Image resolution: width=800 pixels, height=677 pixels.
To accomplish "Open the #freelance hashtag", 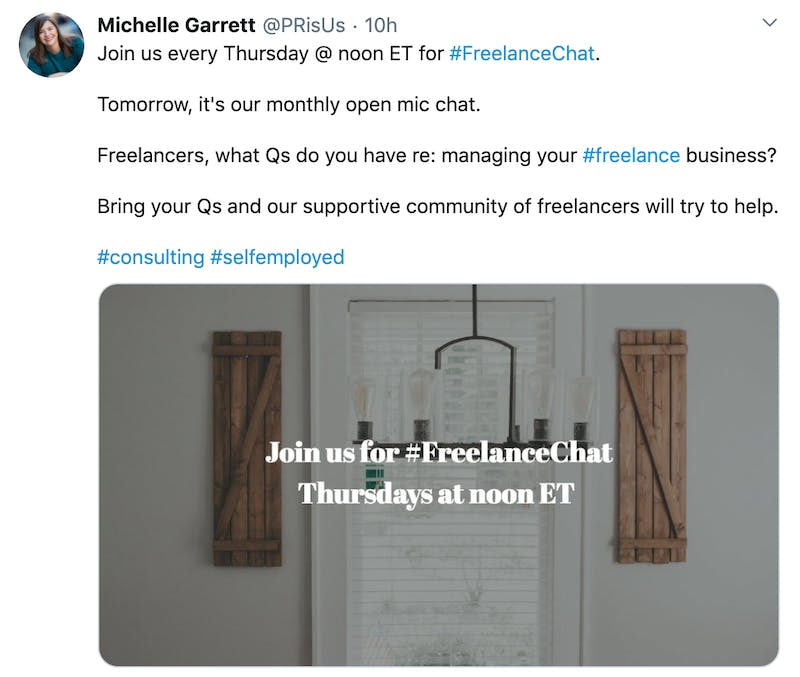I will (x=631, y=155).
